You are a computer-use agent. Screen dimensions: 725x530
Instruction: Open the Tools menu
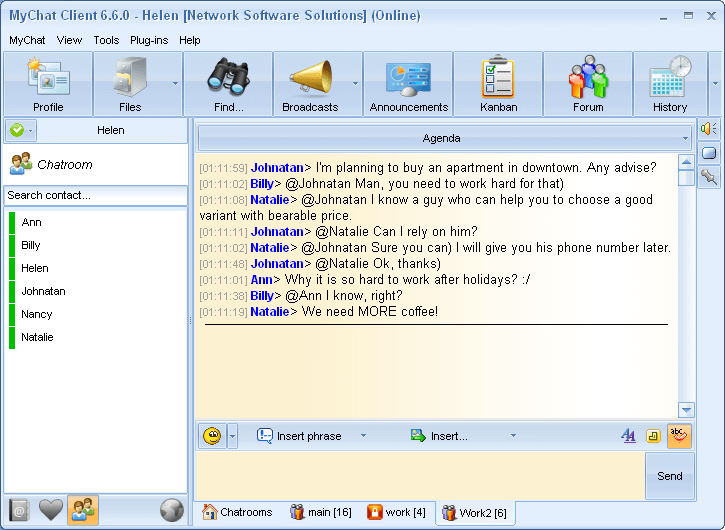tap(106, 40)
